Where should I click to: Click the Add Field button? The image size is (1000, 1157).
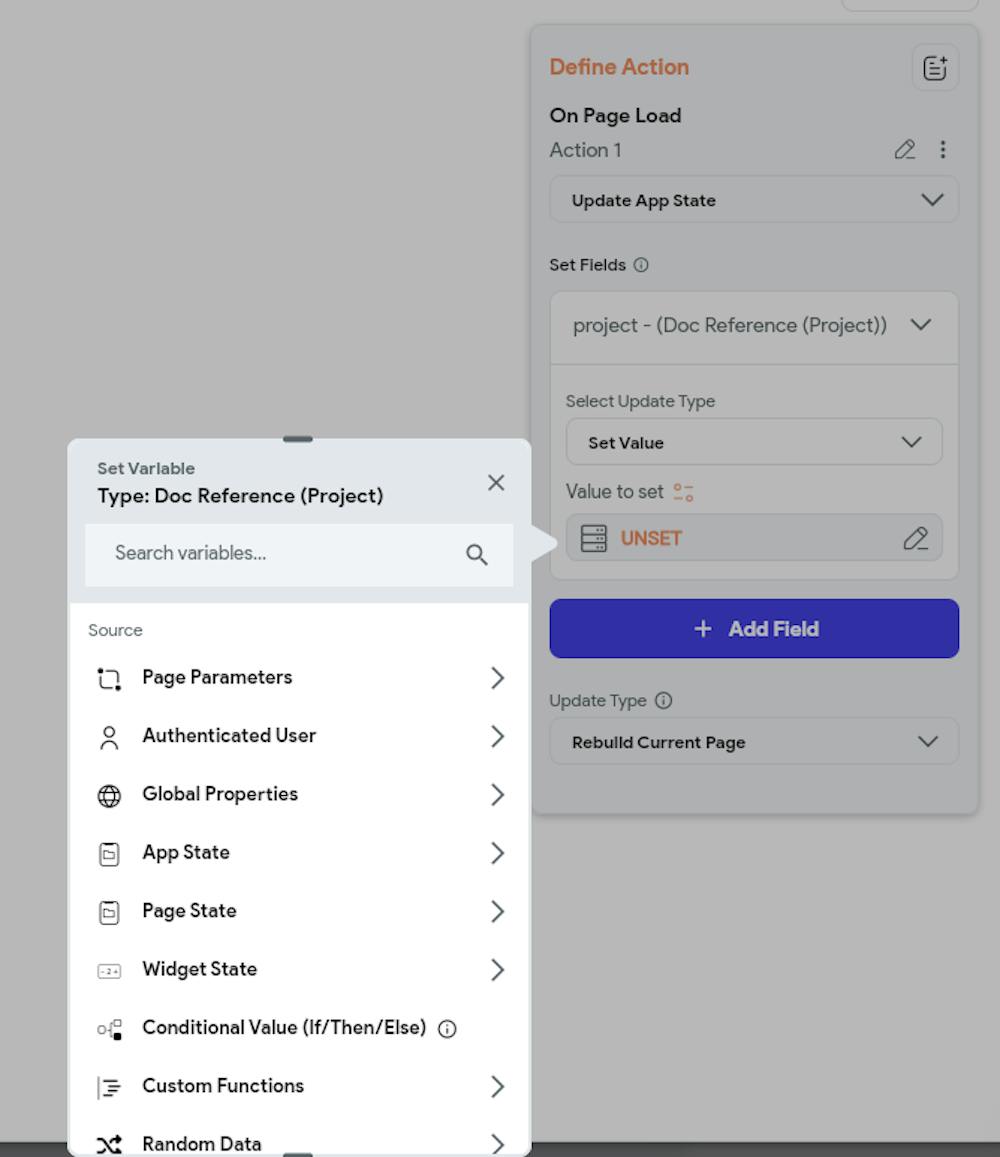pos(754,629)
